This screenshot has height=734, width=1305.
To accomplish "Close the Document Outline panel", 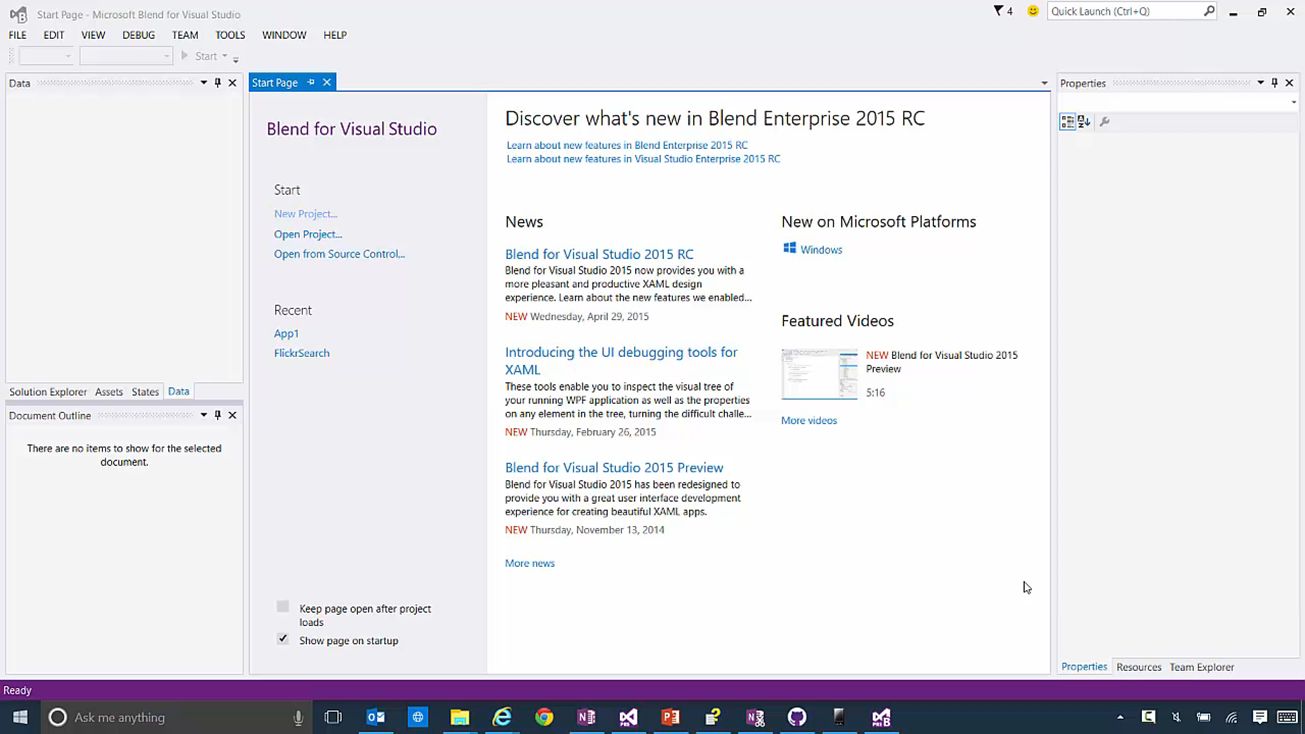I will coord(233,415).
